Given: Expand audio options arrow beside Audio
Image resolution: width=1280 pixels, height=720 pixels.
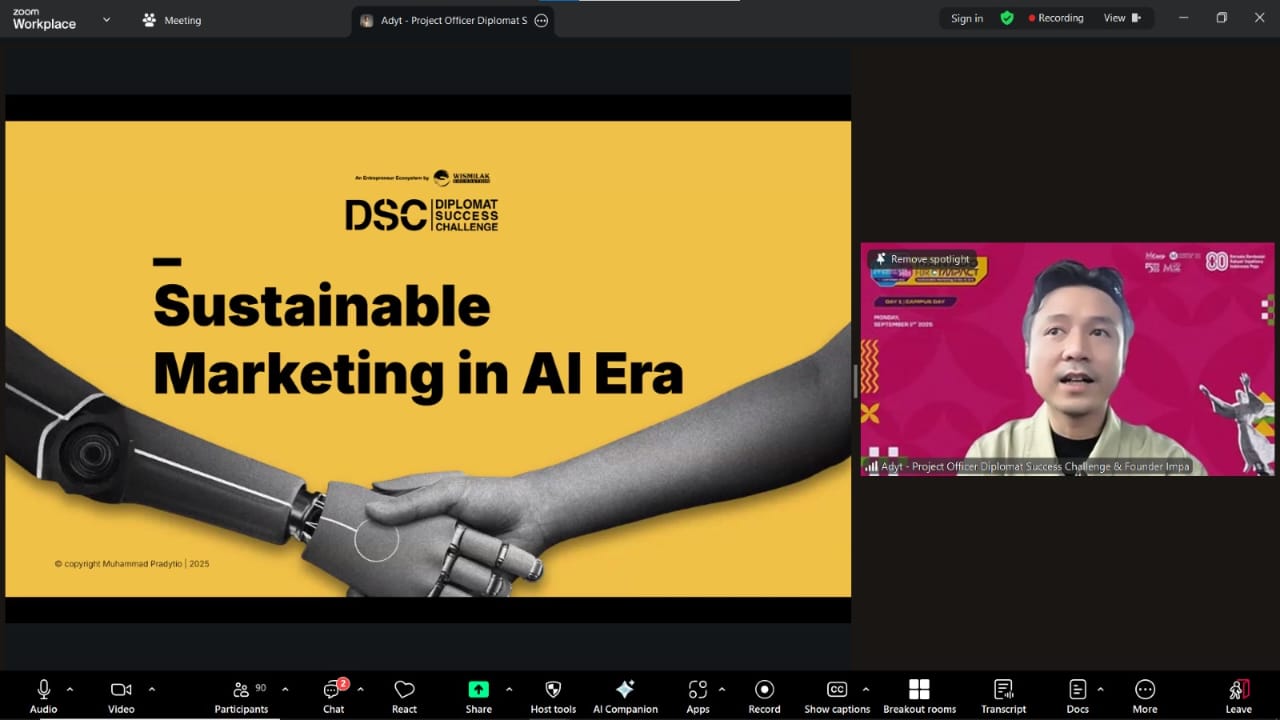Looking at the screenshot, I should coord(69,689).
